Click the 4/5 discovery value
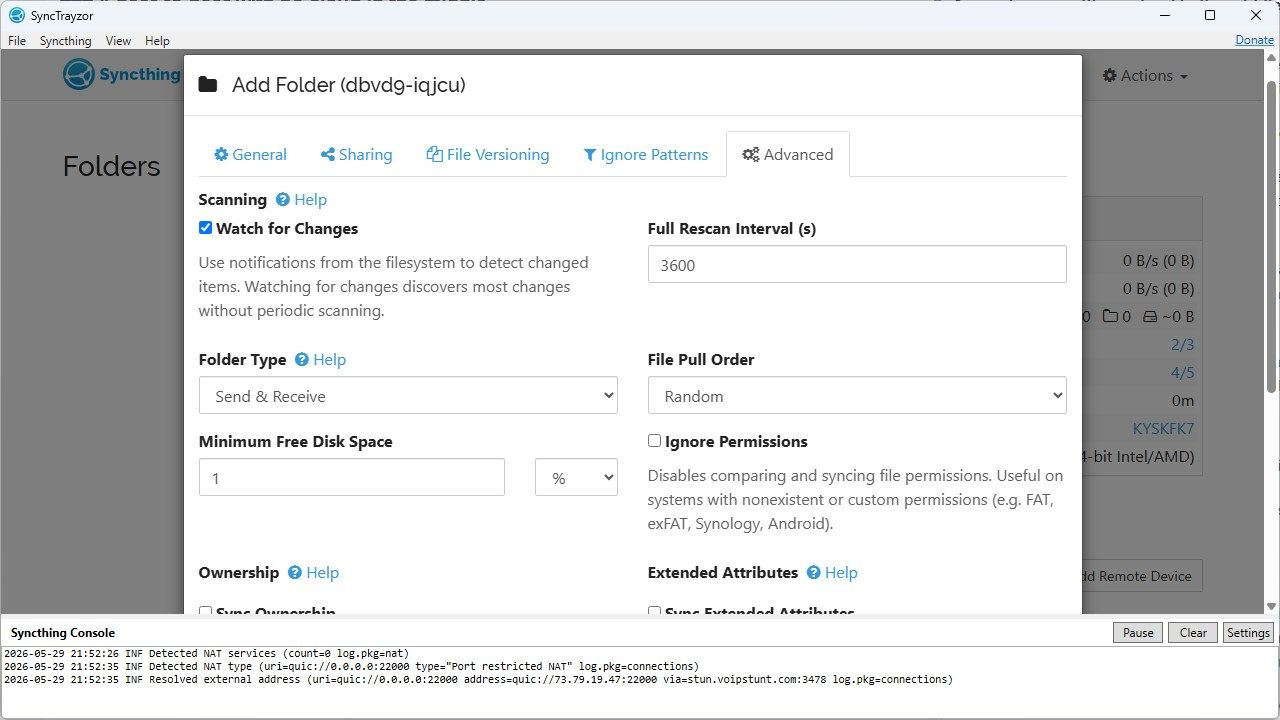Viewport: 1280px width, 720px height. (x=1182, y=373)
